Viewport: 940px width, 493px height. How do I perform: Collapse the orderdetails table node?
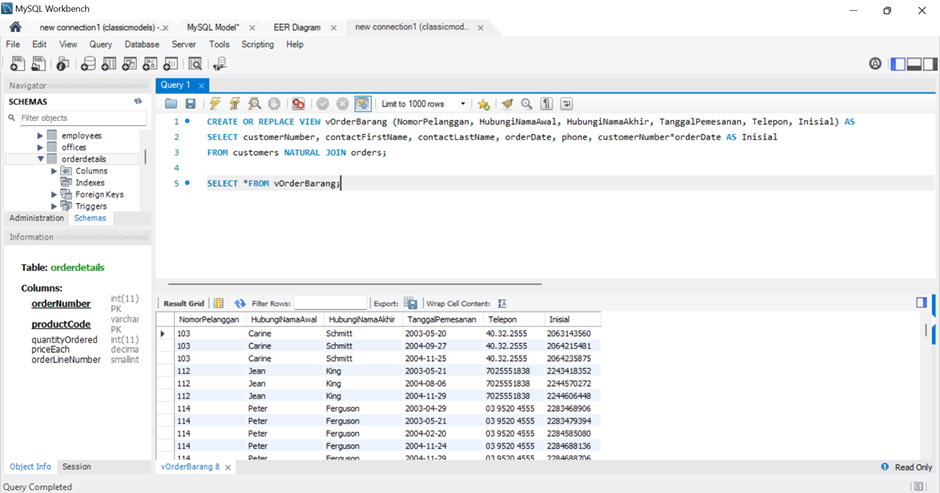click(40, 159)
